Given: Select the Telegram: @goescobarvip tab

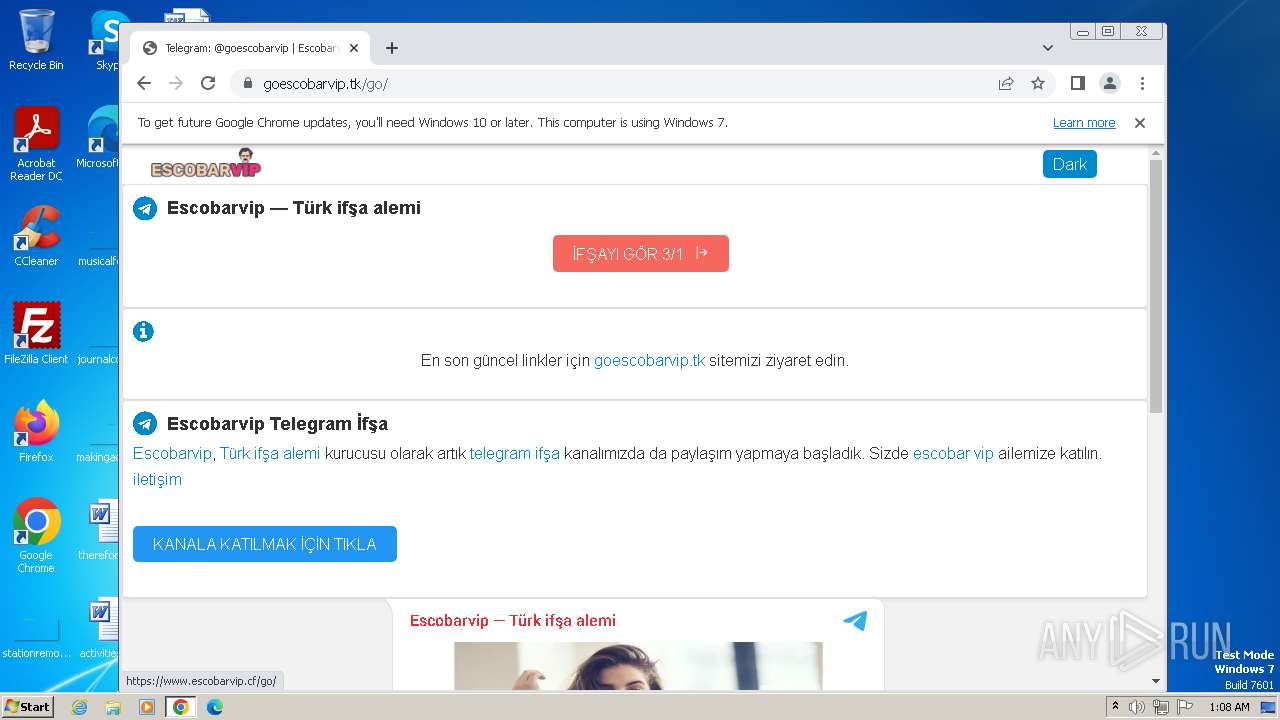Looking at the screenshot, I should 250,48.
